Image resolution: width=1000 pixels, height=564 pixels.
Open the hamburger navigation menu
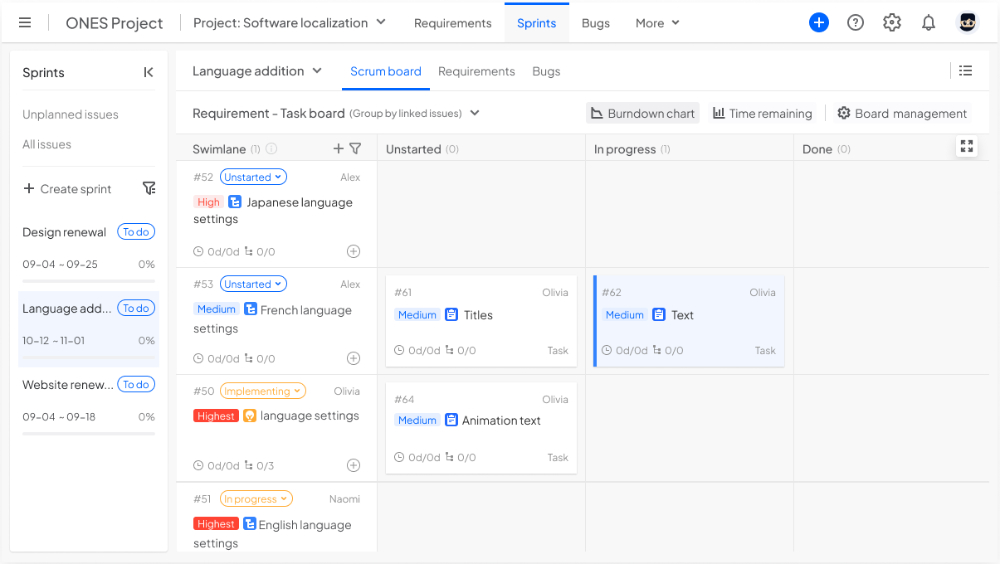click(x=25, y=23)
